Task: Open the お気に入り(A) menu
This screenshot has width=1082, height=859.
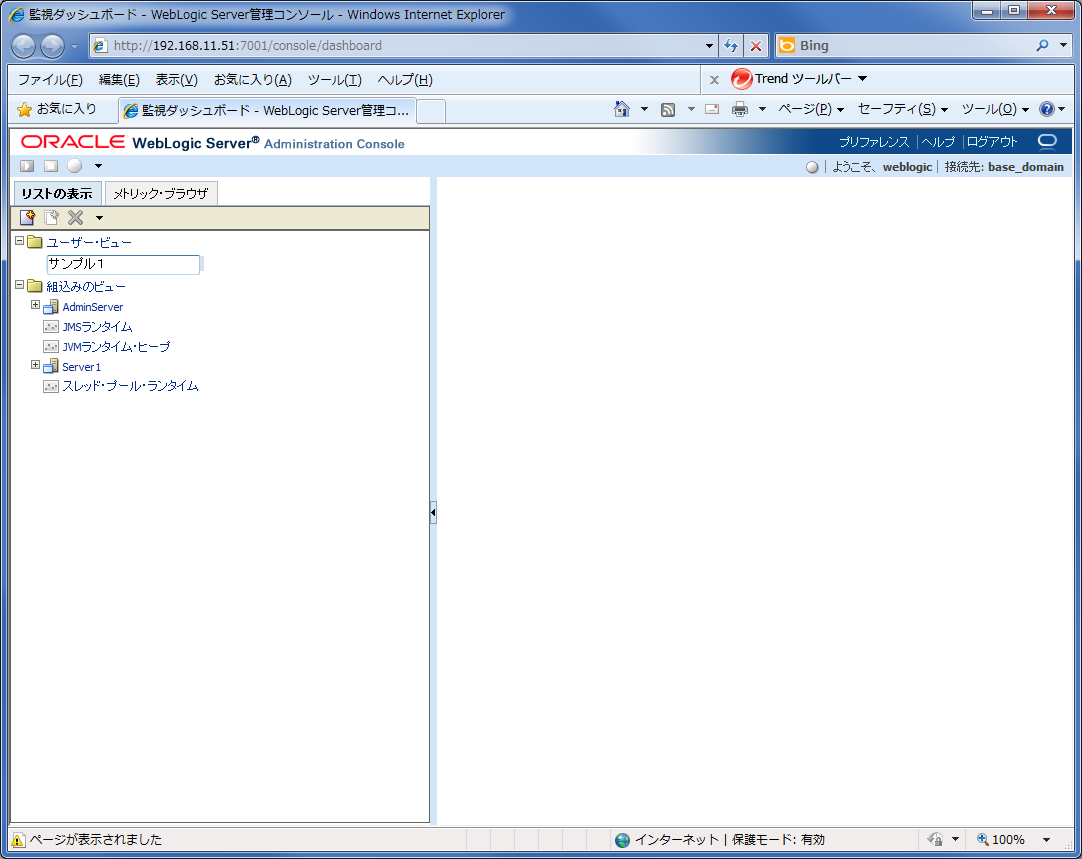Action: (253, 80)
